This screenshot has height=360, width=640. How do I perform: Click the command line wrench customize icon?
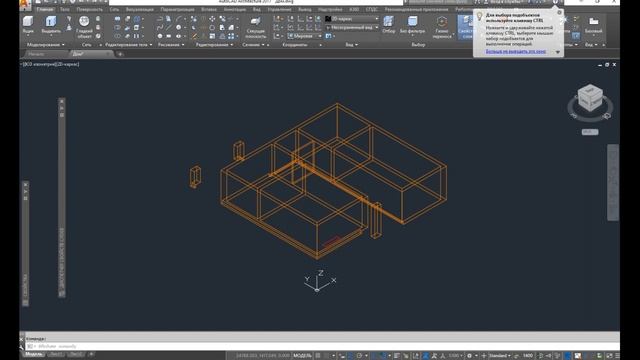(x=22, y=347)
